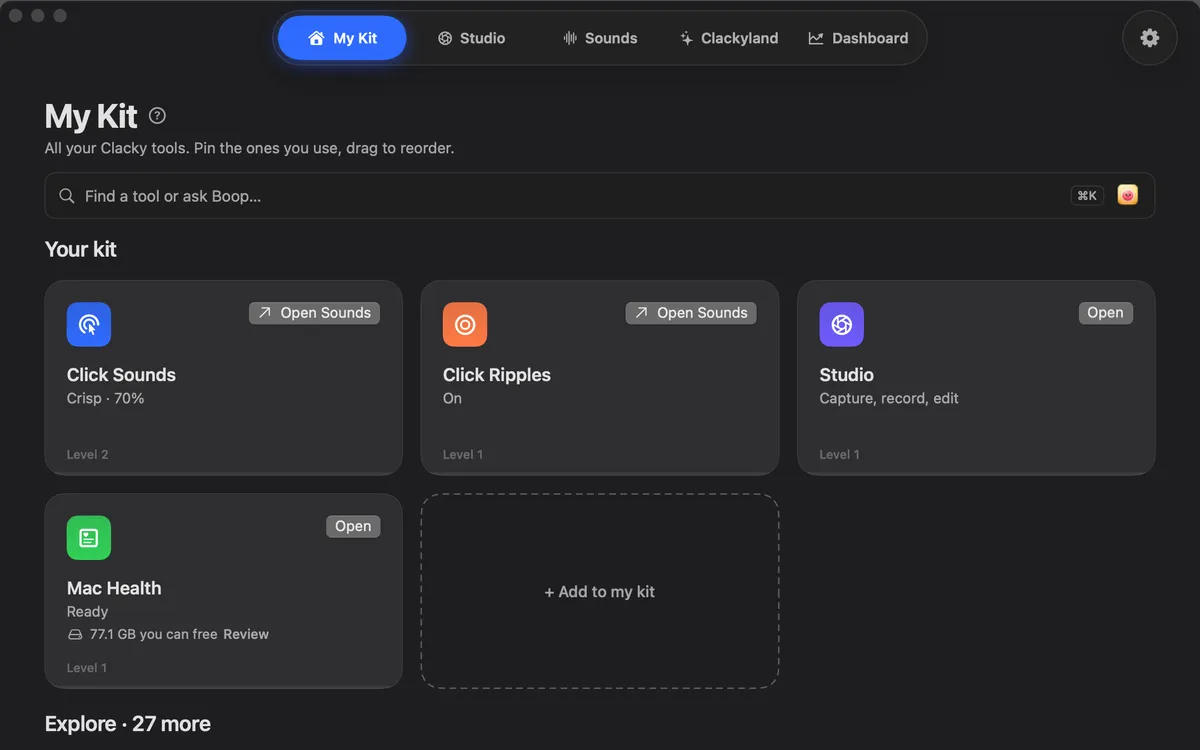Image resolution: width=1200 pixels, height=750 pixels.
Task: Click the orange Click Ripples icon
Action: coord(465,324)
